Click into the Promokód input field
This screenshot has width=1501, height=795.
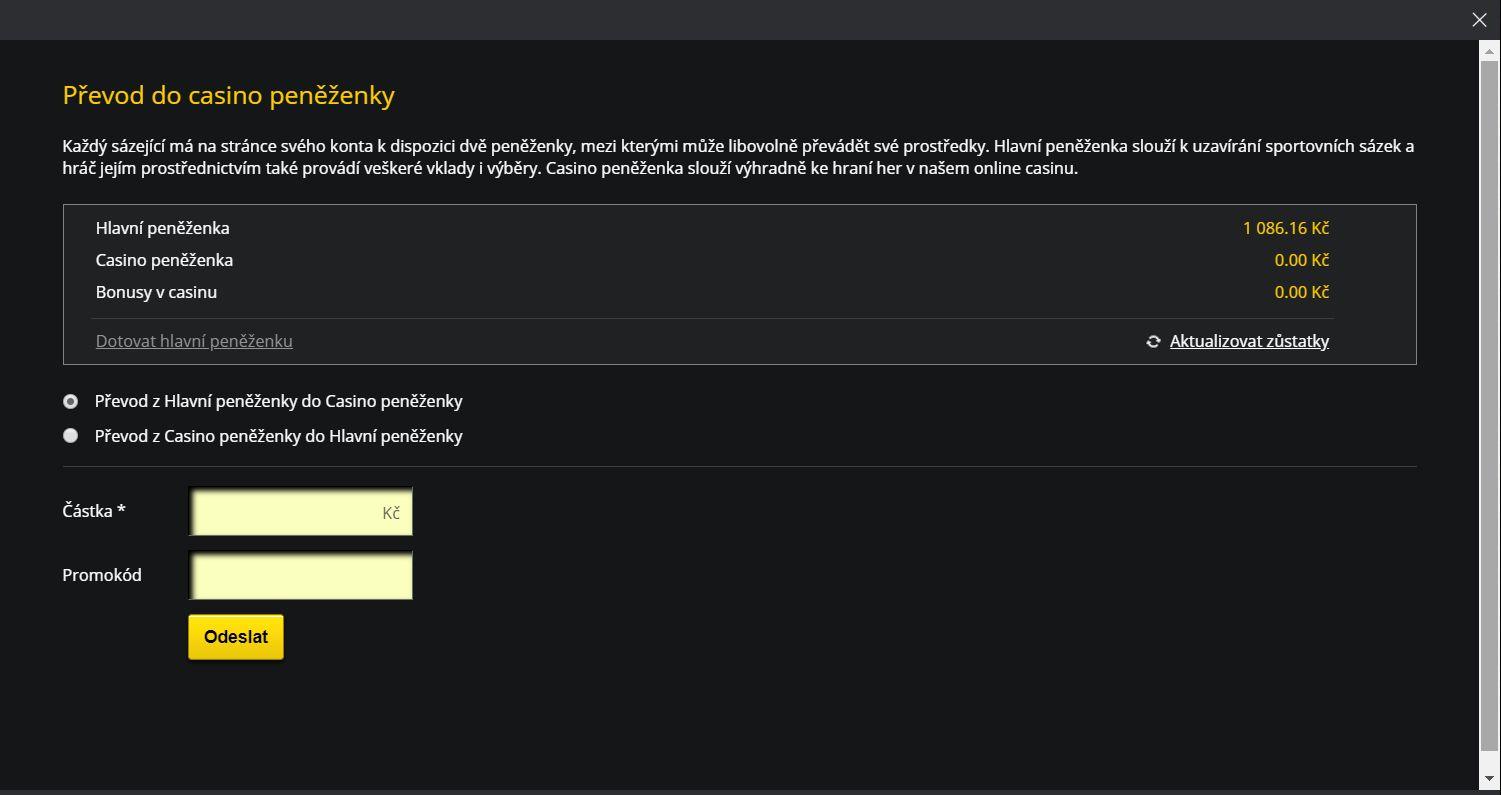pos(300,576)
